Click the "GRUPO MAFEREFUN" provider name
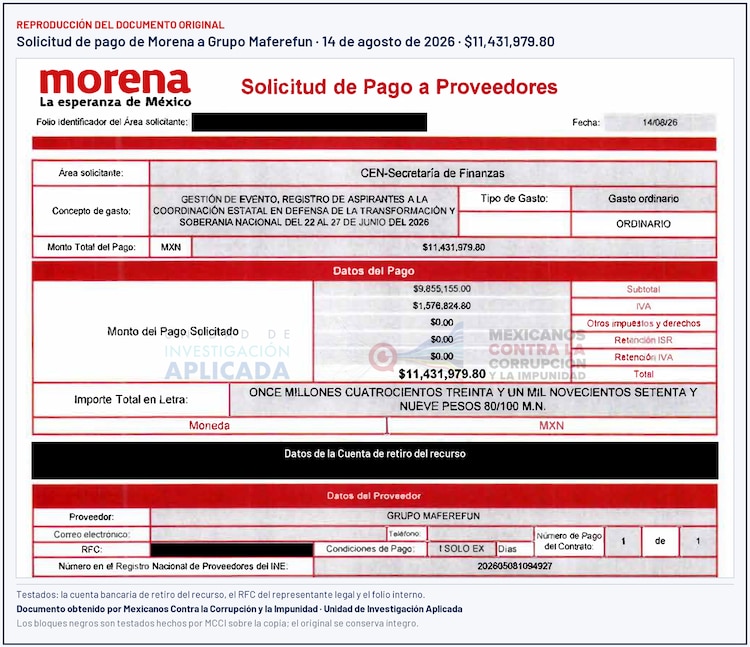 click(433, 516)
